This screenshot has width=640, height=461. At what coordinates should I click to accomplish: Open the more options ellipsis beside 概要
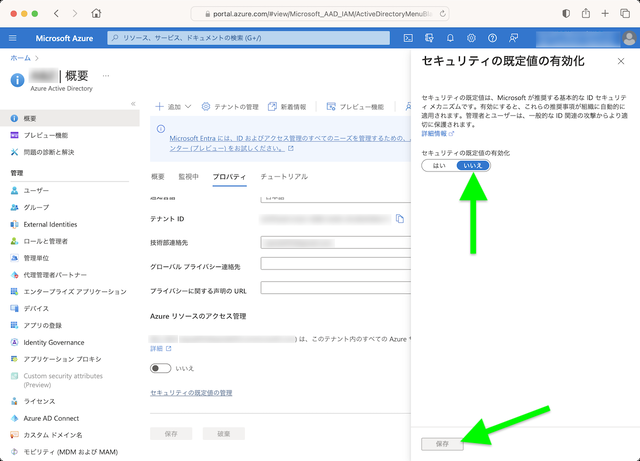(106, 76)
